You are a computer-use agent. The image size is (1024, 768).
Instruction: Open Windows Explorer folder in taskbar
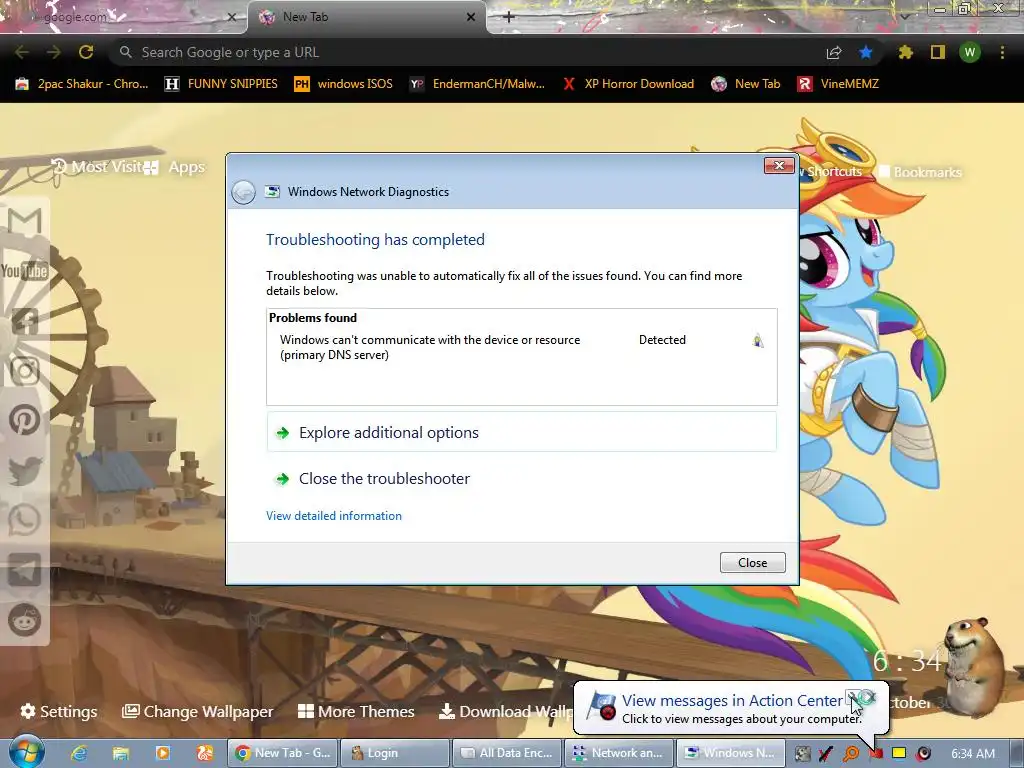[121, 753]
